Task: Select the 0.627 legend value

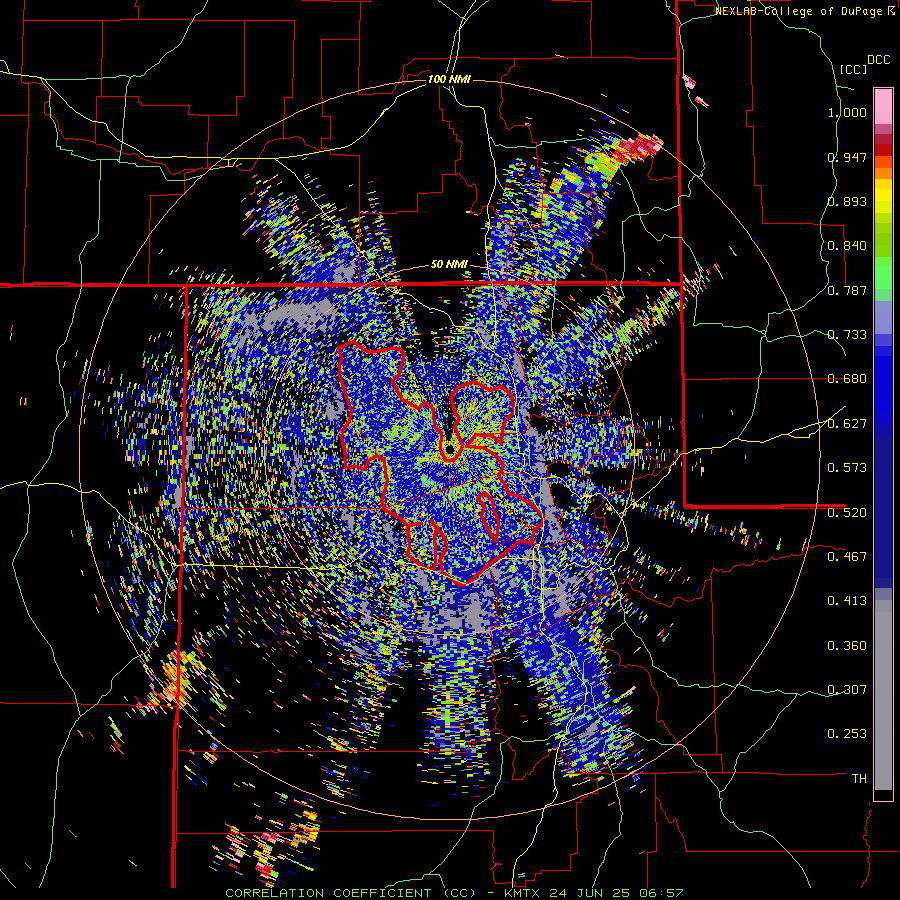Action: pyautogui.click(x=847, y=424)
